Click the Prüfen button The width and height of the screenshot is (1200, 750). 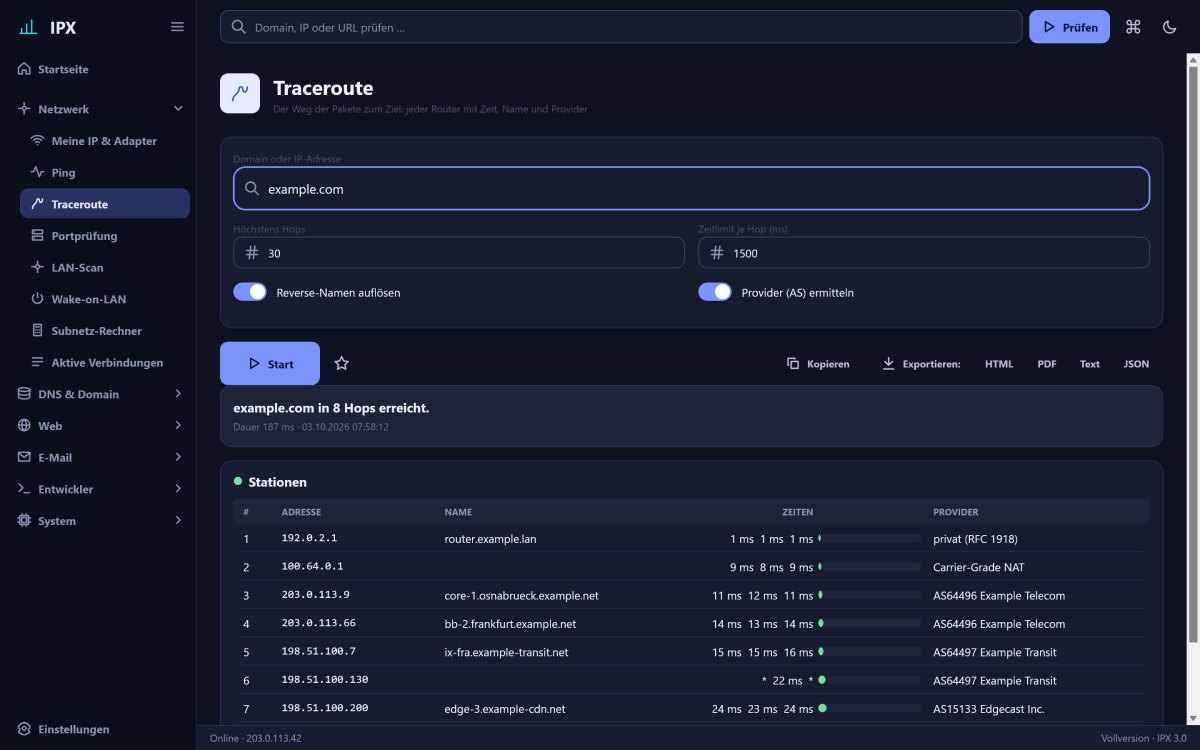(x=1069, y=27)
